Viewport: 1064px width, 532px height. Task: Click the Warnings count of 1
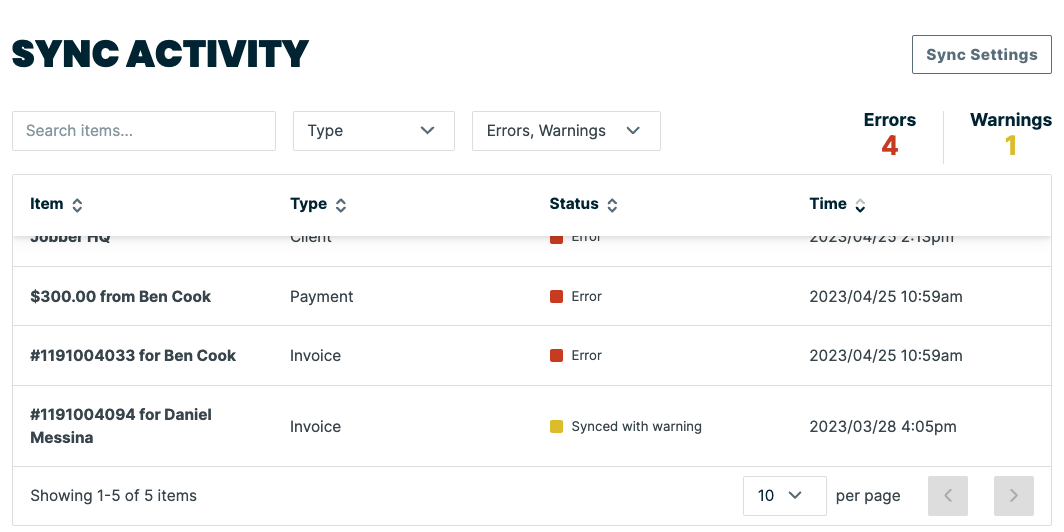1010,146
